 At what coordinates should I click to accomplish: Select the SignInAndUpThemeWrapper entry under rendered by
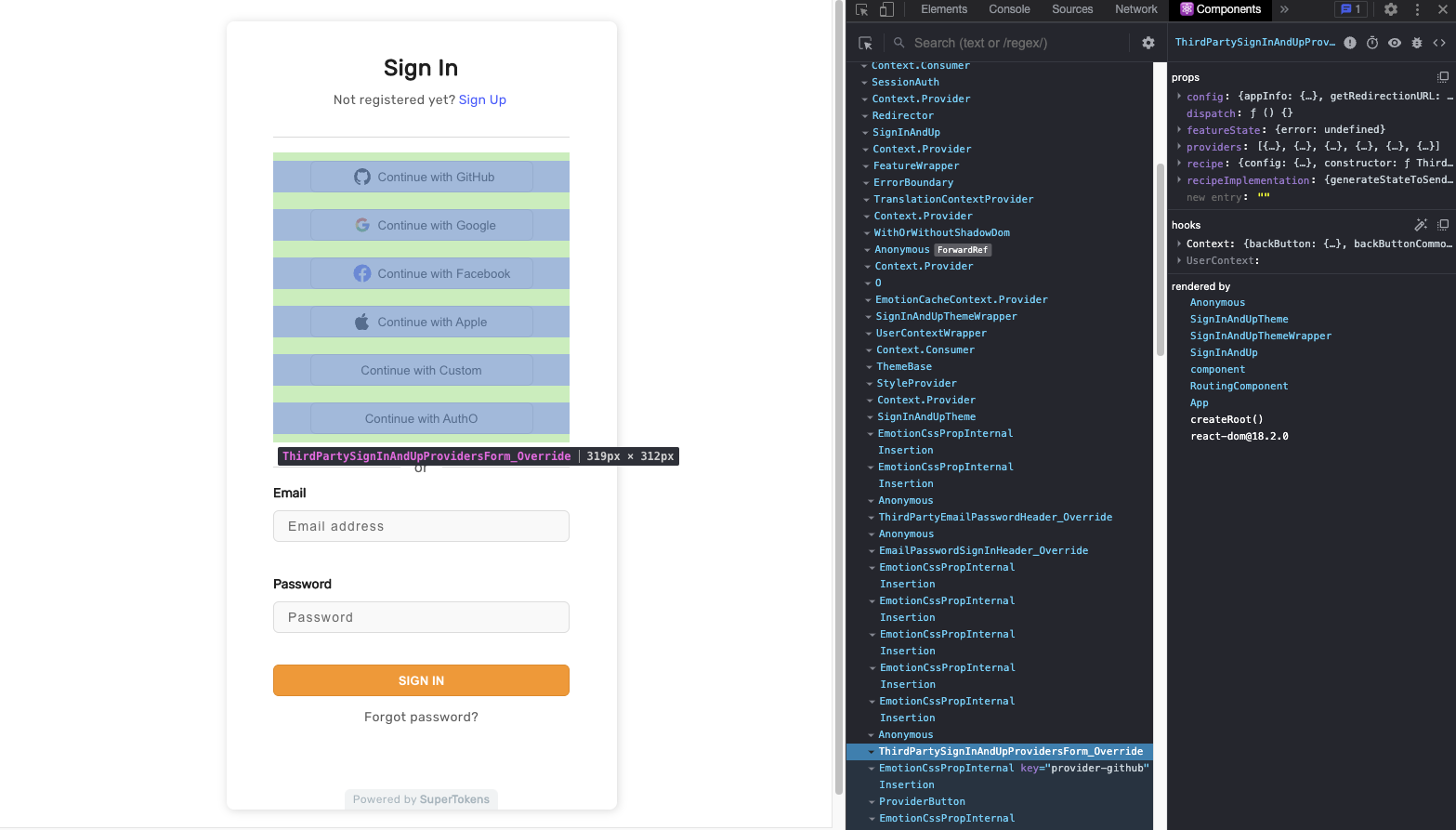click(x=1260, y=336)
